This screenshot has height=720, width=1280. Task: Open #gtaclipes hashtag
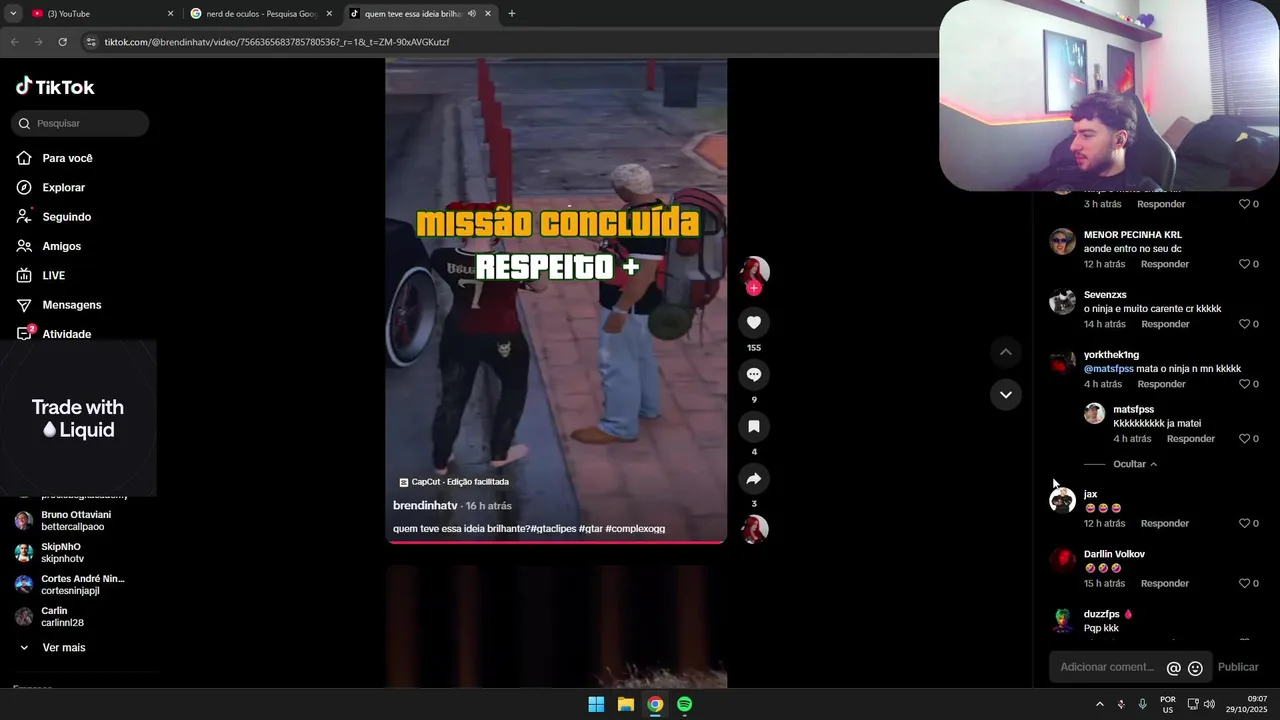point(553,529)
